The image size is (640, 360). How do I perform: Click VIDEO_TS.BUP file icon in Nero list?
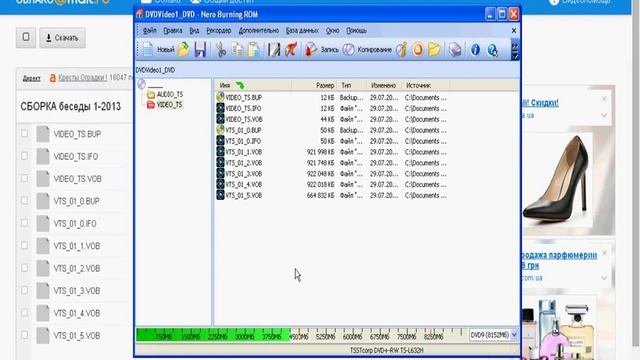point(220,97)
